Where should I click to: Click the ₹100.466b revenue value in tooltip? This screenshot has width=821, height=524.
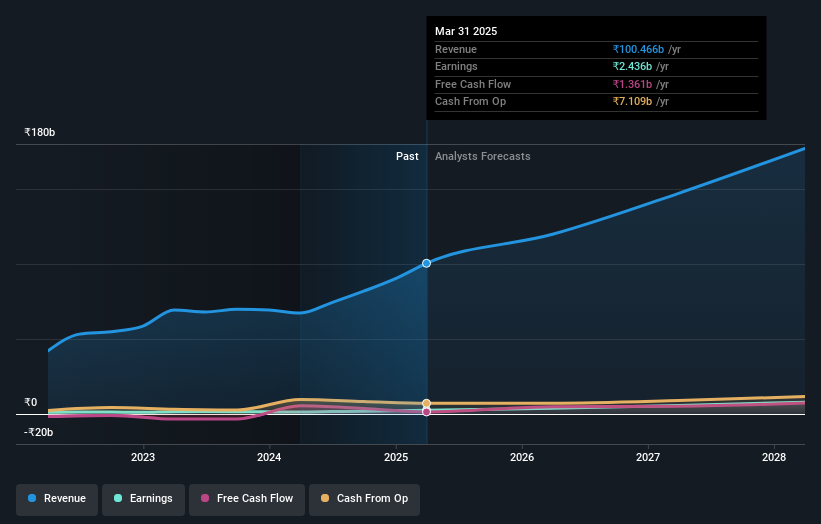[x=638, y=49]
